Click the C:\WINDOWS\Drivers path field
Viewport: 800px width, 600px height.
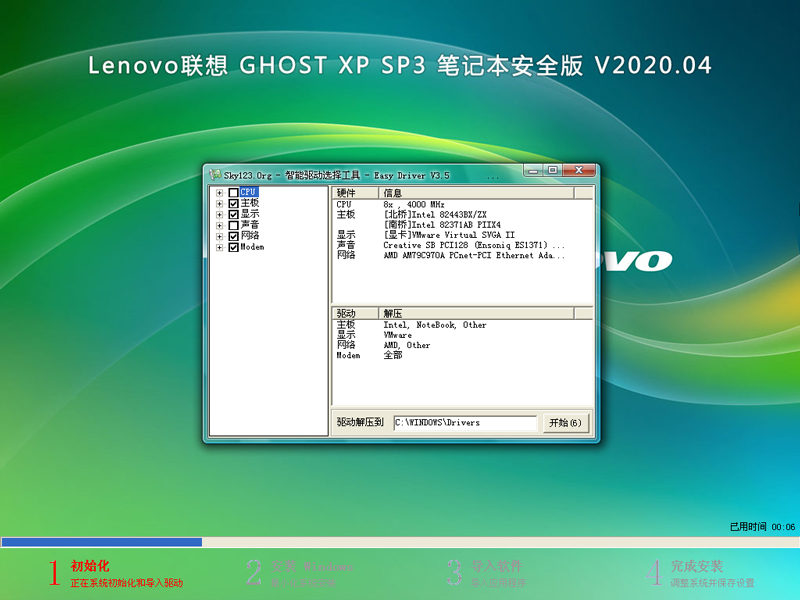pyautogui.click(x=465, y=422)
